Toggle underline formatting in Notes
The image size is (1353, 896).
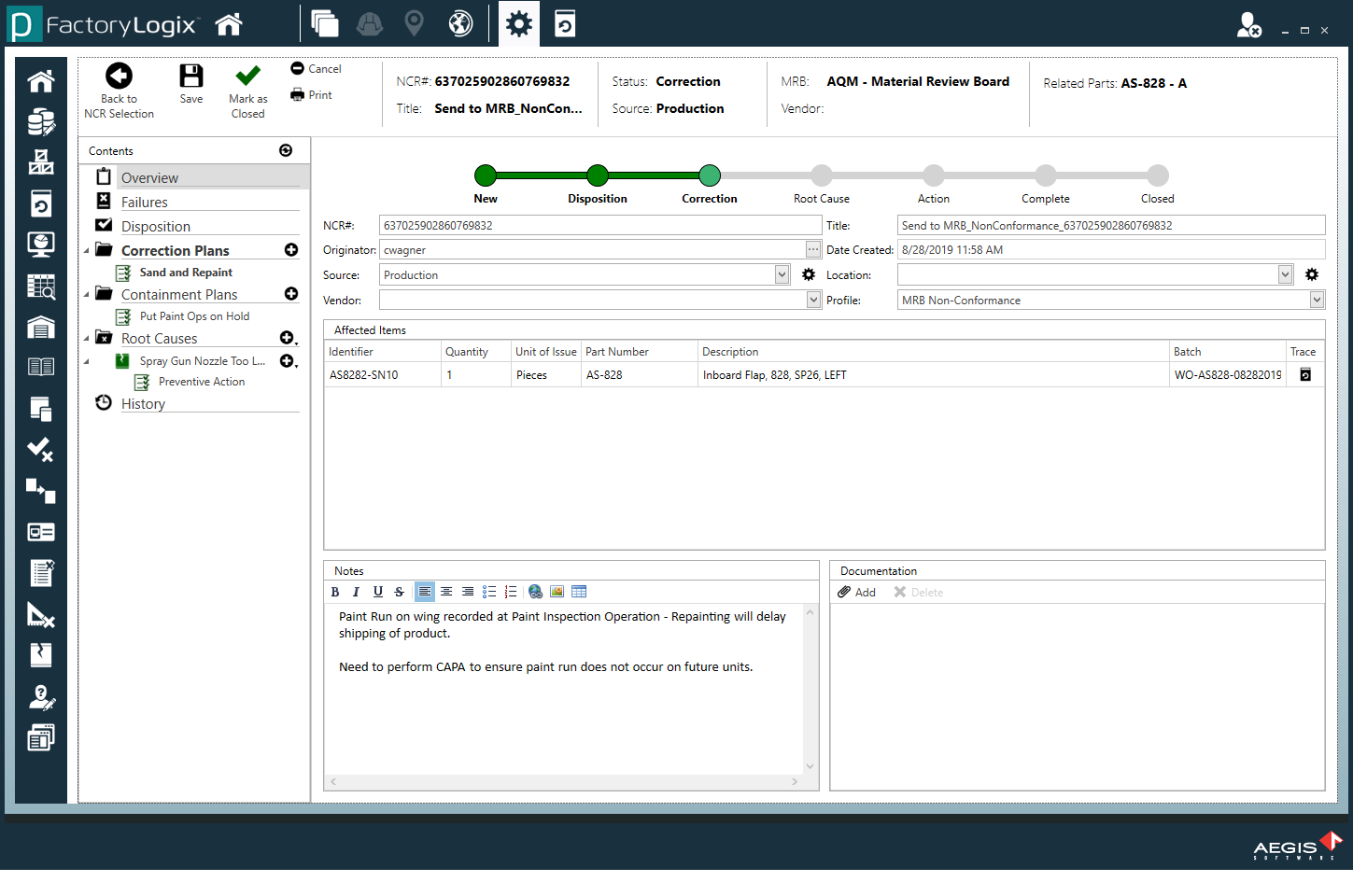tap(377, 592)
